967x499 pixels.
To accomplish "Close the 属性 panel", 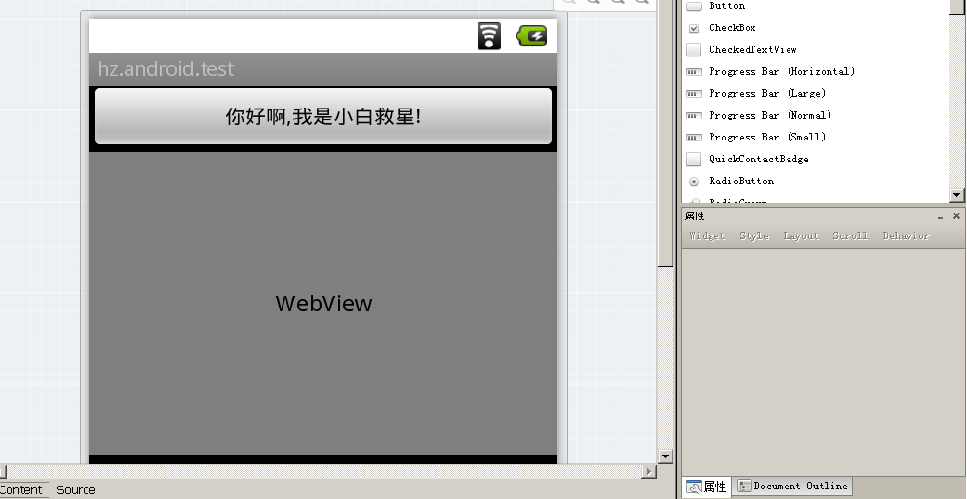I will (956, 216).
